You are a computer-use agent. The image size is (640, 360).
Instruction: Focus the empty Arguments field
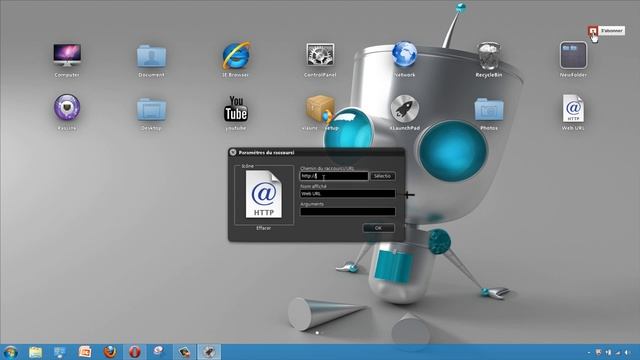tap(348, 211)
